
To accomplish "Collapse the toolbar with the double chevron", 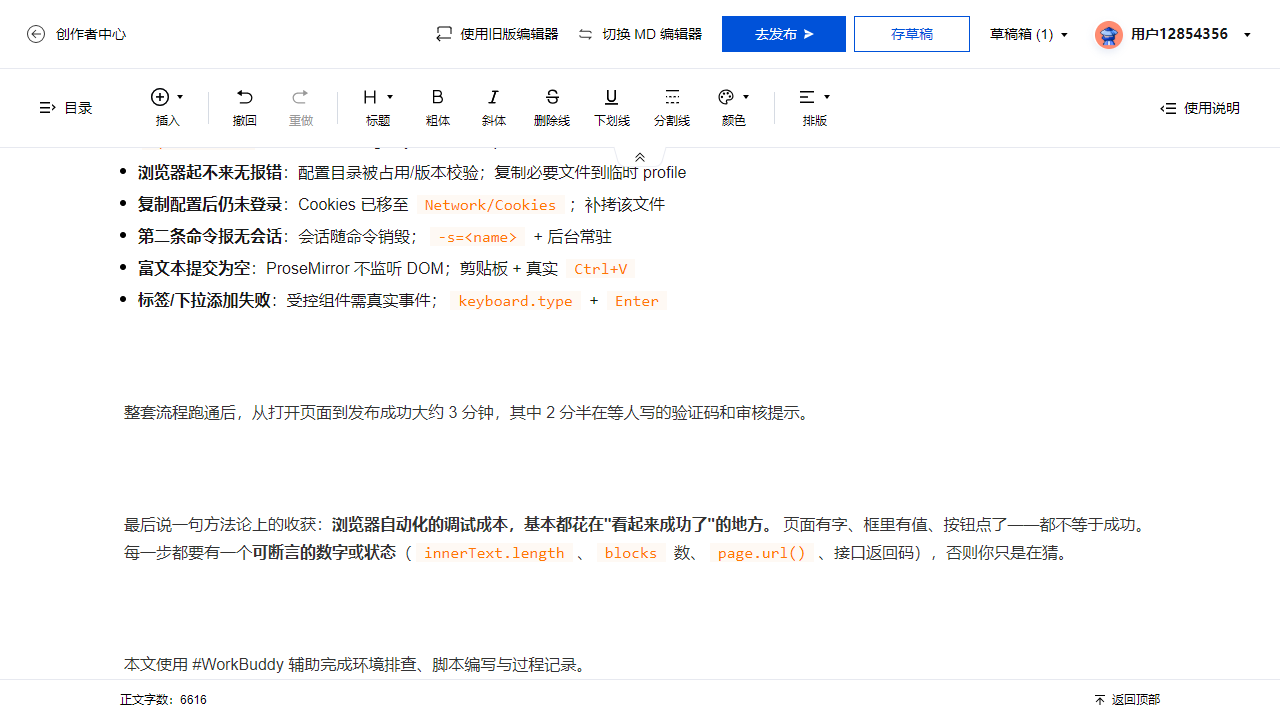I will 640,157.
